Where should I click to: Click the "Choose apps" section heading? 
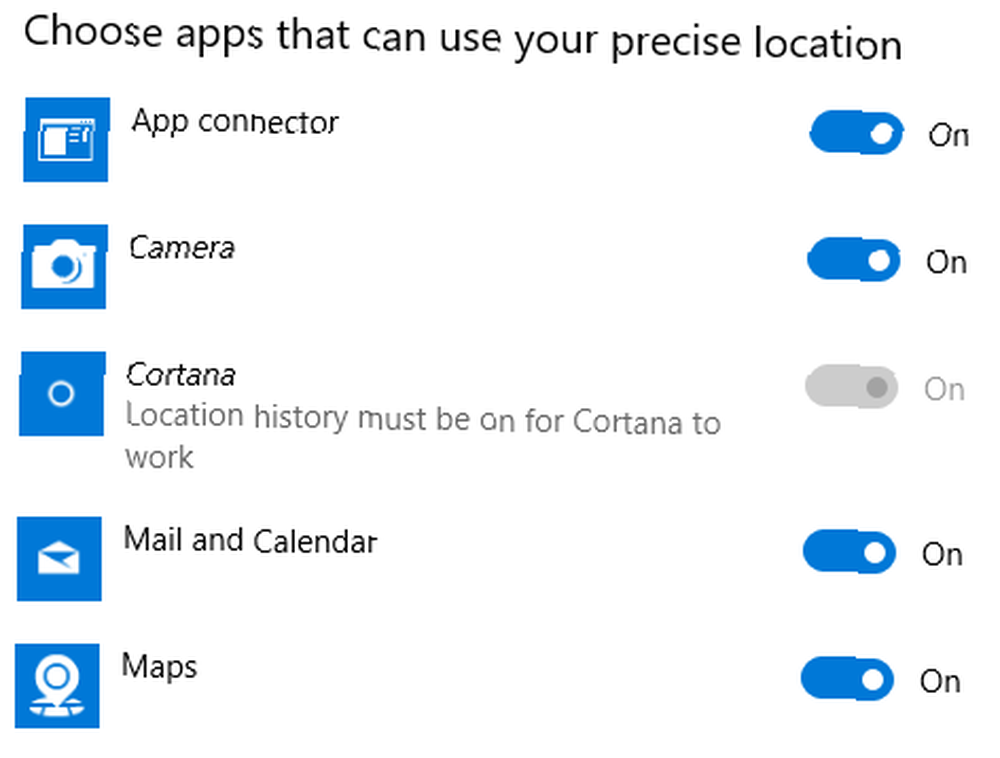(462, 38)
